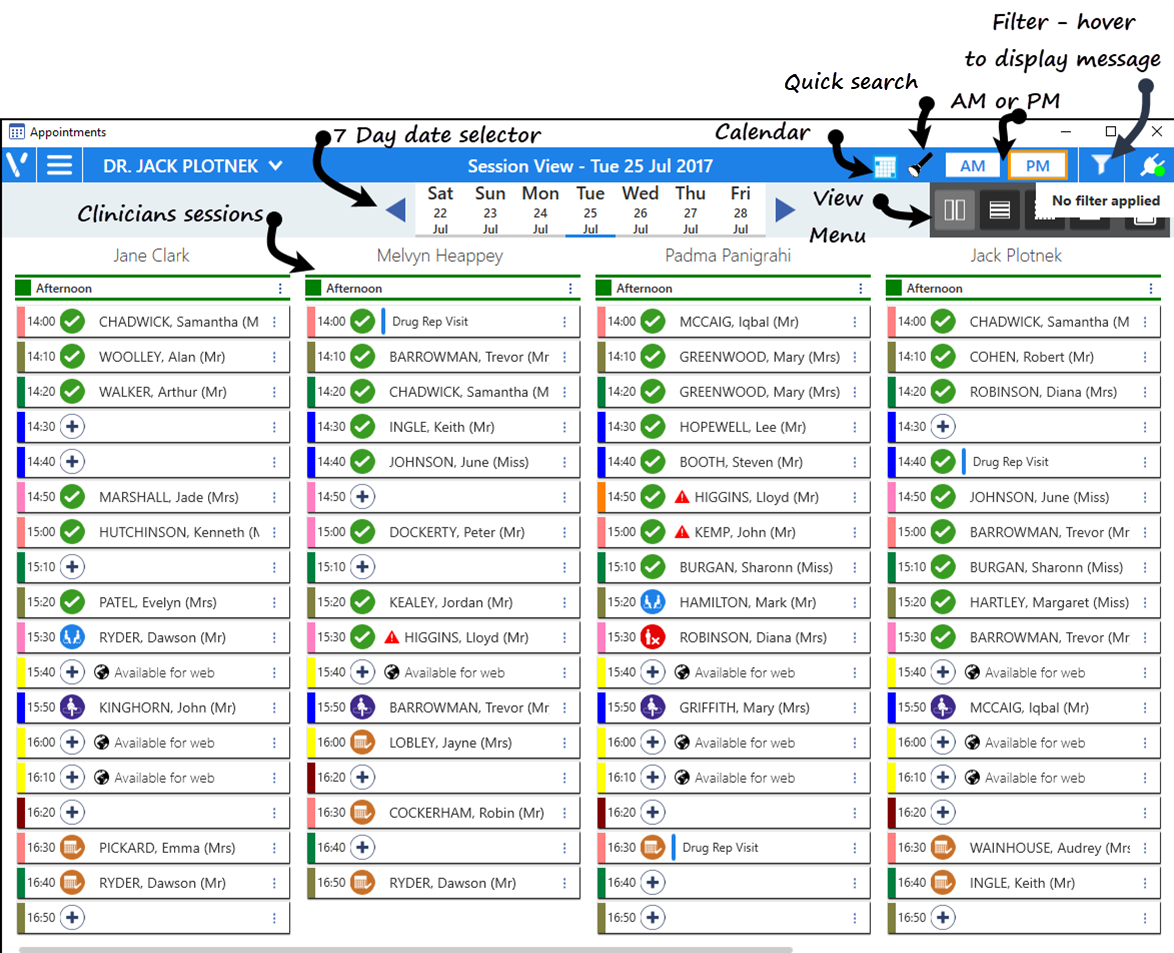Select Tue 25 Jul in the date selector
Screen dimensions: 1174x953
coord(590,210)
